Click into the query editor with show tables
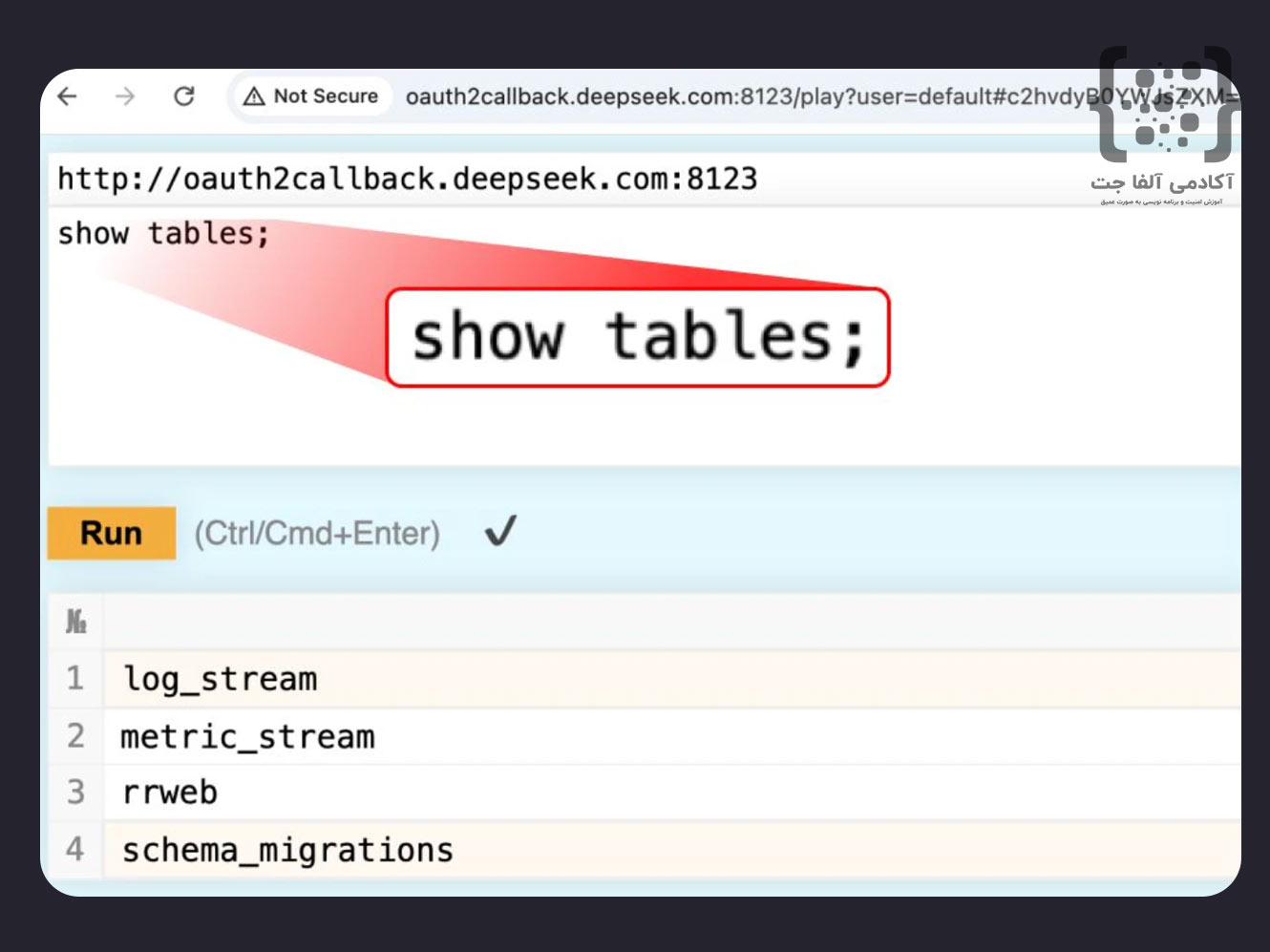The image size is (1270, 952). pyautogui.click(x=645, y=336)
